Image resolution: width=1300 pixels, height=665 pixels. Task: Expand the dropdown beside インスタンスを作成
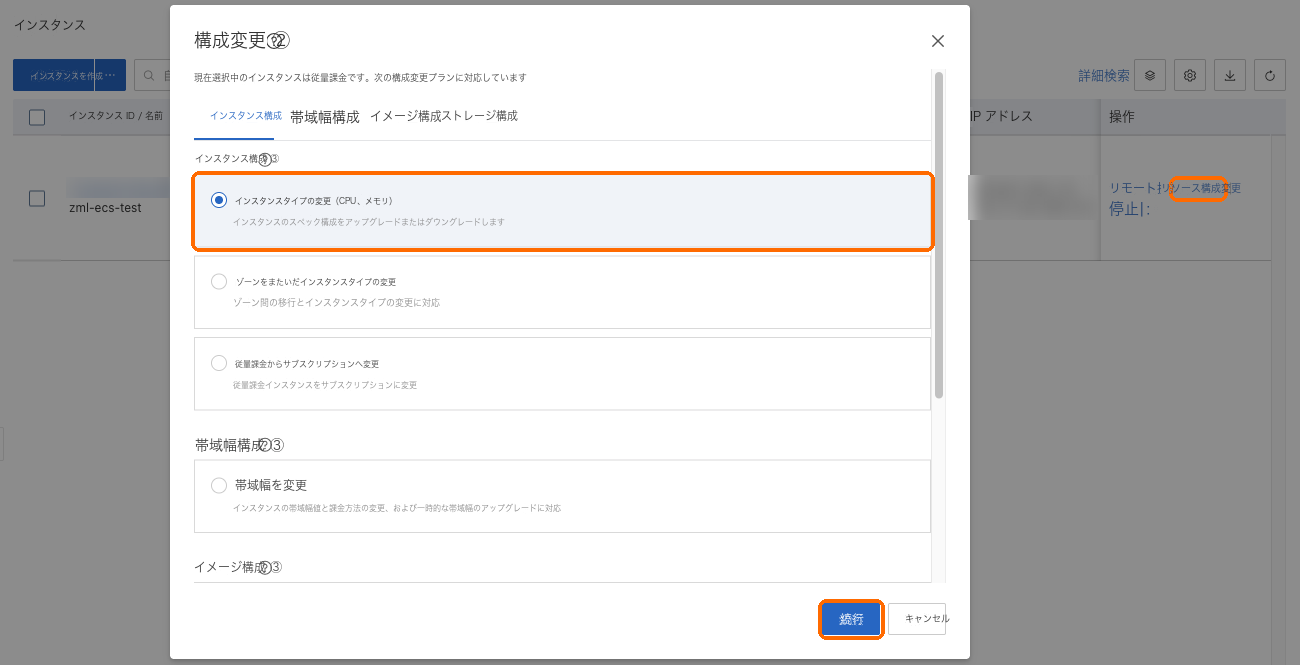coord(110,75)
